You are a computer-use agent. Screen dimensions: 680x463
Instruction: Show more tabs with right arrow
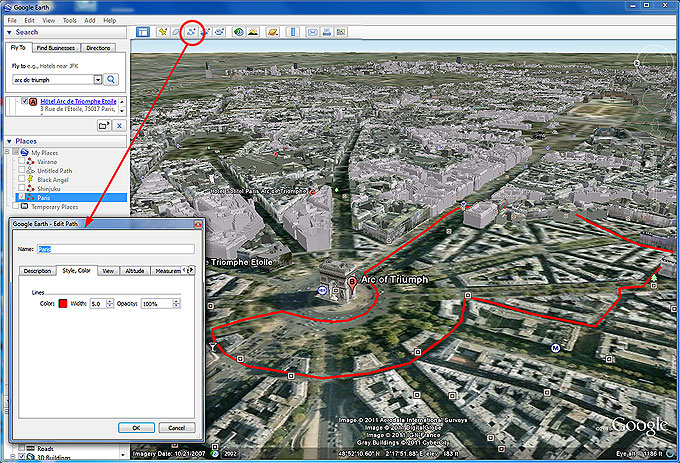coord(191,270)
